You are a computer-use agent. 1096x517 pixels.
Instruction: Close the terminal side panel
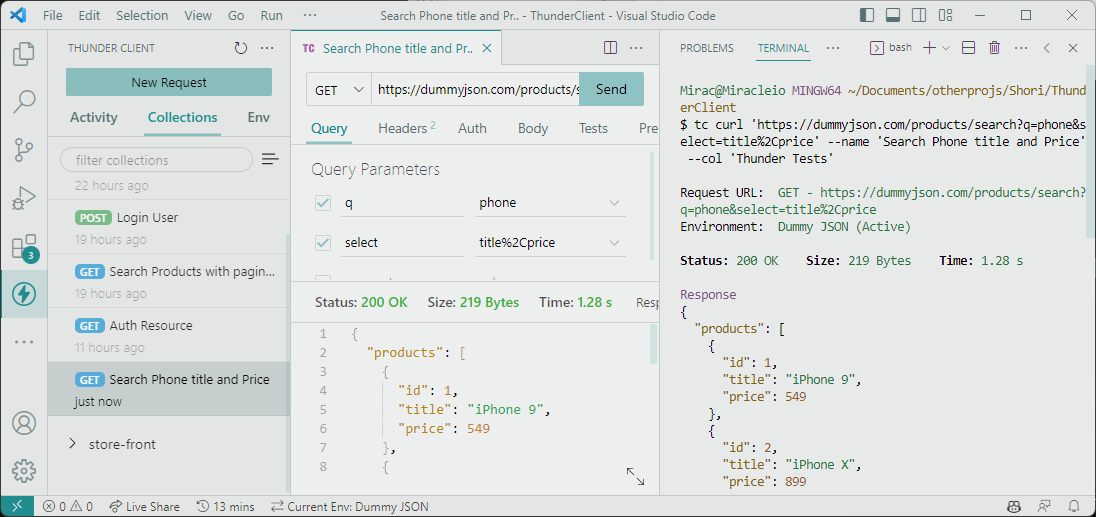[1073, 48]
